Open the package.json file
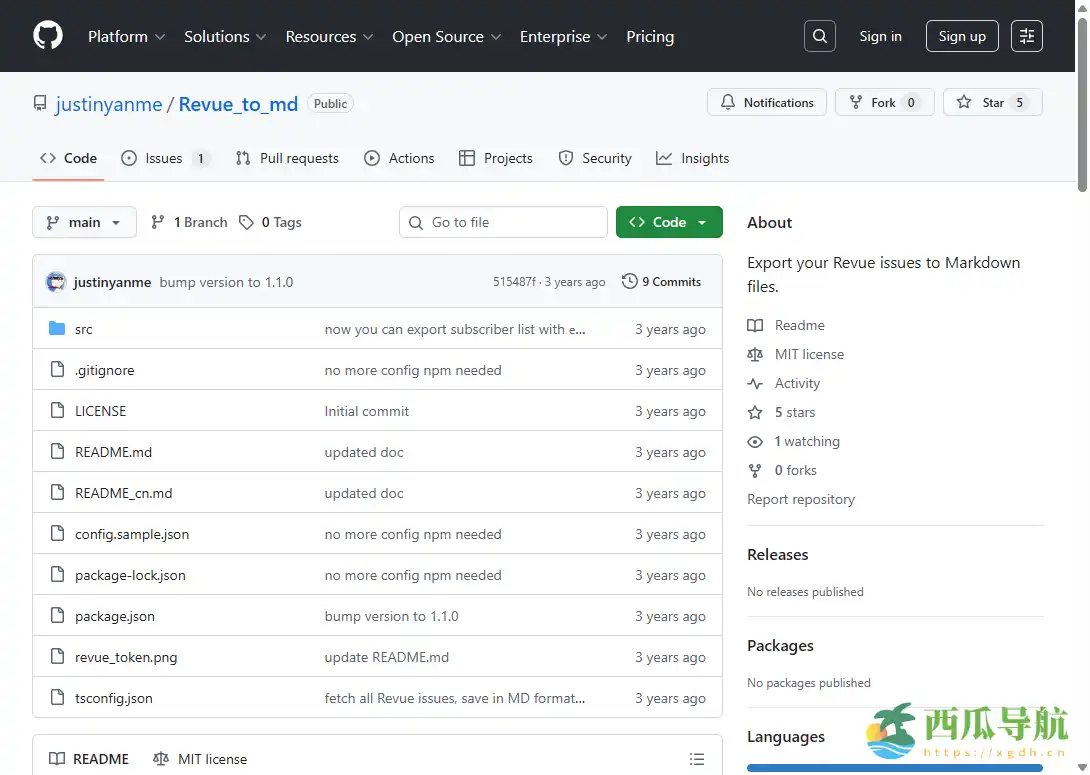Screen dimensions: 1090x775 coord(115,616)
